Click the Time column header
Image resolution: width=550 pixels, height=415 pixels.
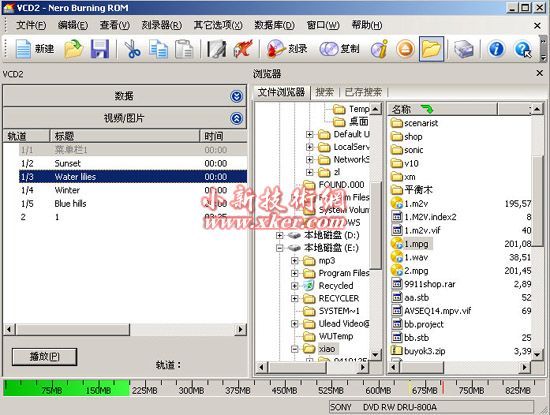[223, 136]
